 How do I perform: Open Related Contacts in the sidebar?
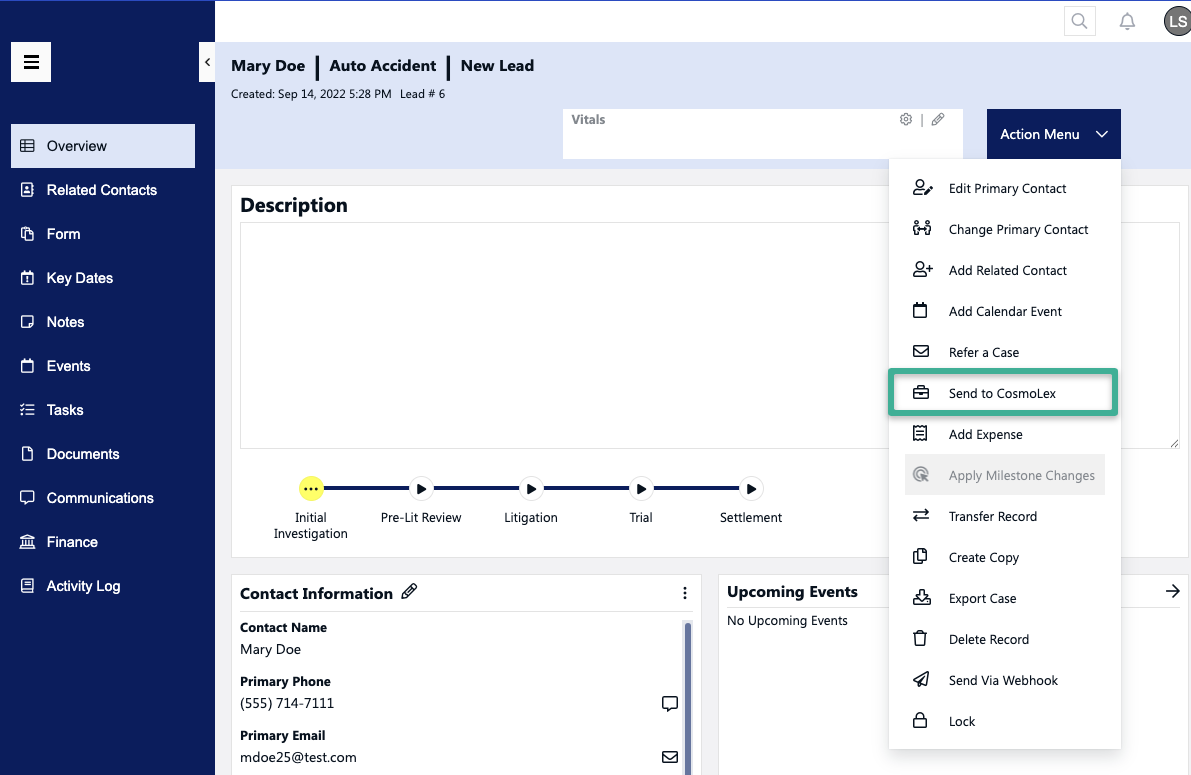coord(103,190)
